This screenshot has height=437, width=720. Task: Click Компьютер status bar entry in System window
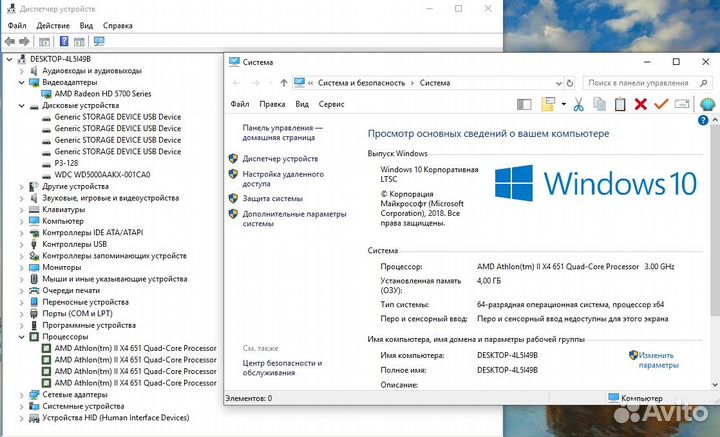pos(635,398)
